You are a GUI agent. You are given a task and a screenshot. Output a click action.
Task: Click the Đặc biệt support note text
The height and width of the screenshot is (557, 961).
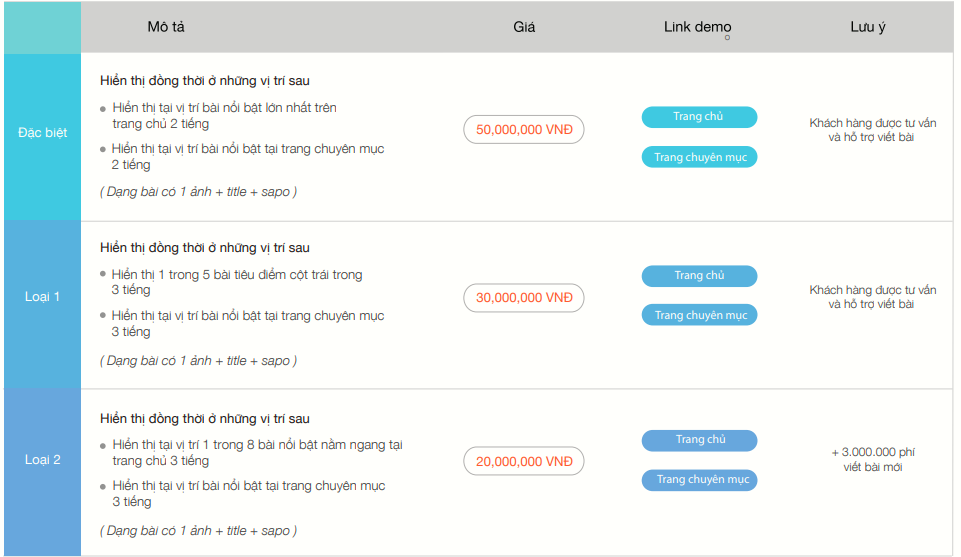[x=872, y=130]
